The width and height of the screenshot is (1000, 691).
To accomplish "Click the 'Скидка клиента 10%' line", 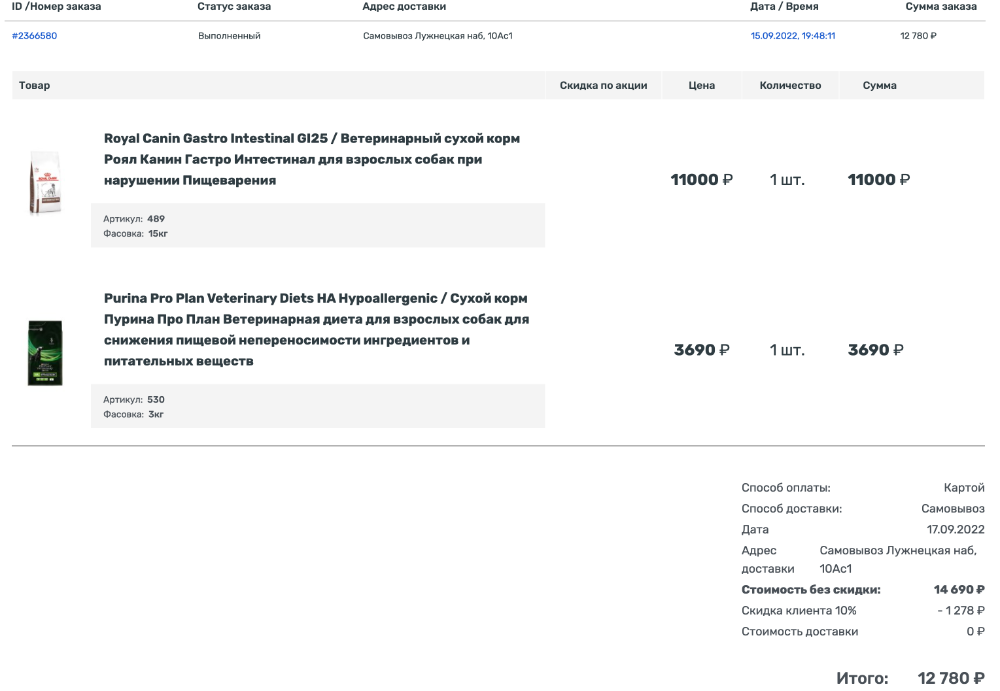I will (798, 610).
